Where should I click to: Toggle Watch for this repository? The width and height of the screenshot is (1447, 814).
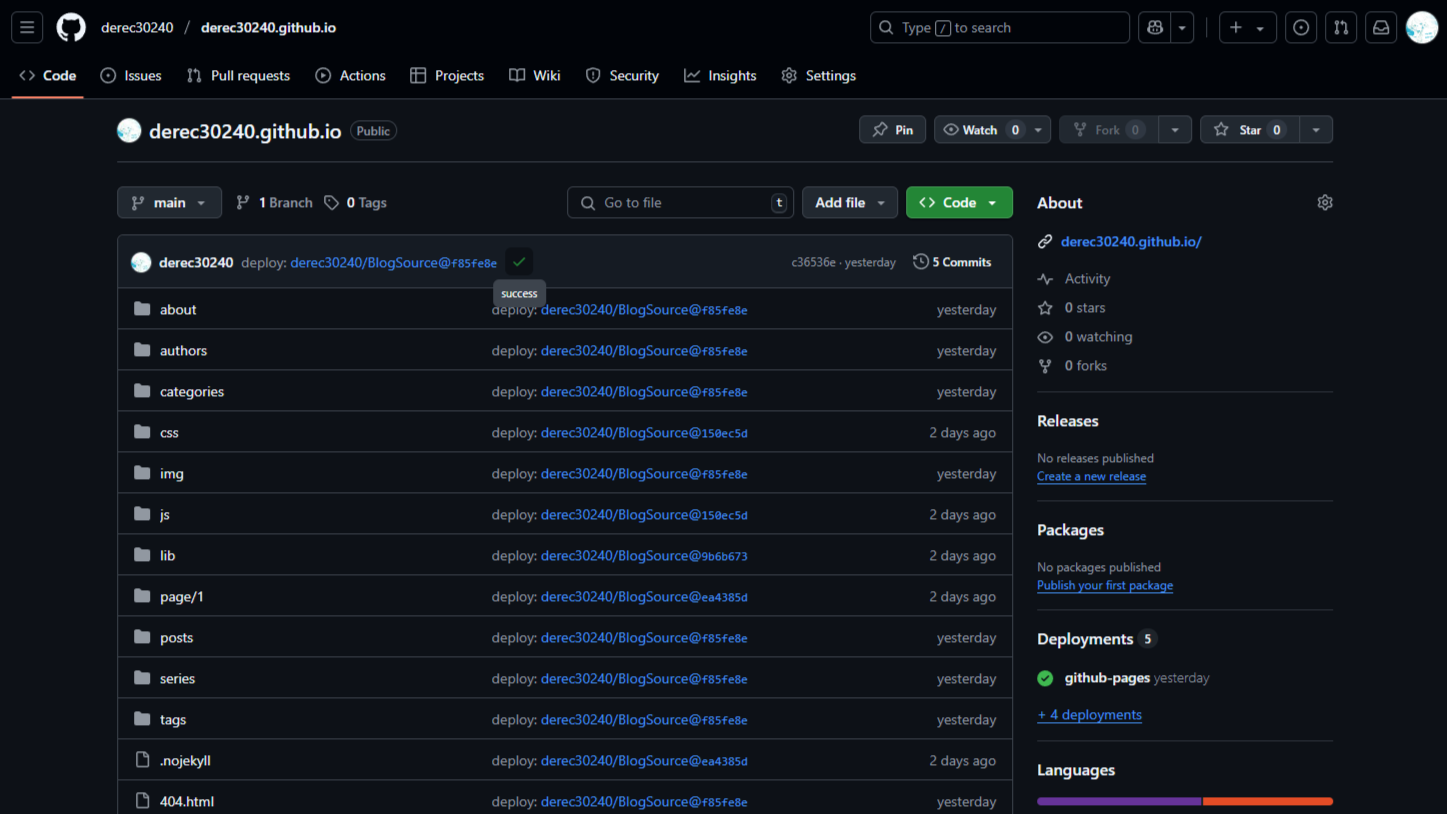point(981,130)
